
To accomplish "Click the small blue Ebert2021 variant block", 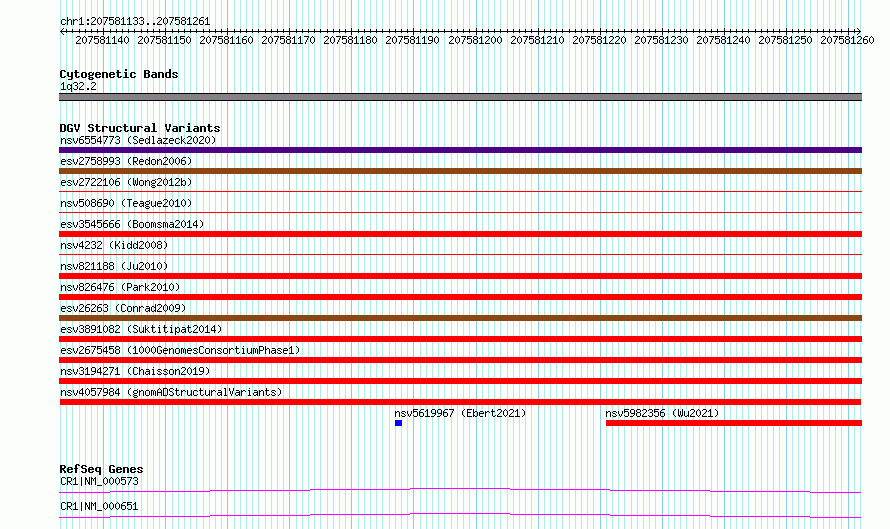I will 398,423.
